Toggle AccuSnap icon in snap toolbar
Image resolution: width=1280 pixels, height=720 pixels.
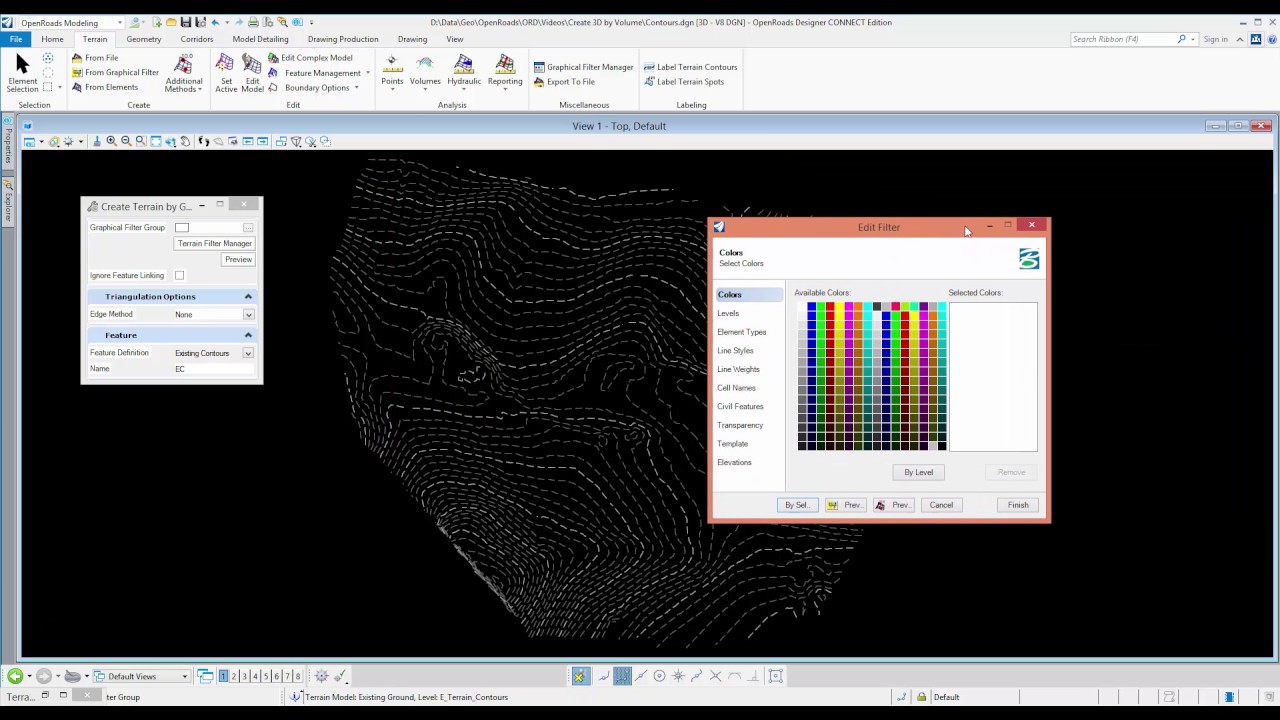coord(580,676)
